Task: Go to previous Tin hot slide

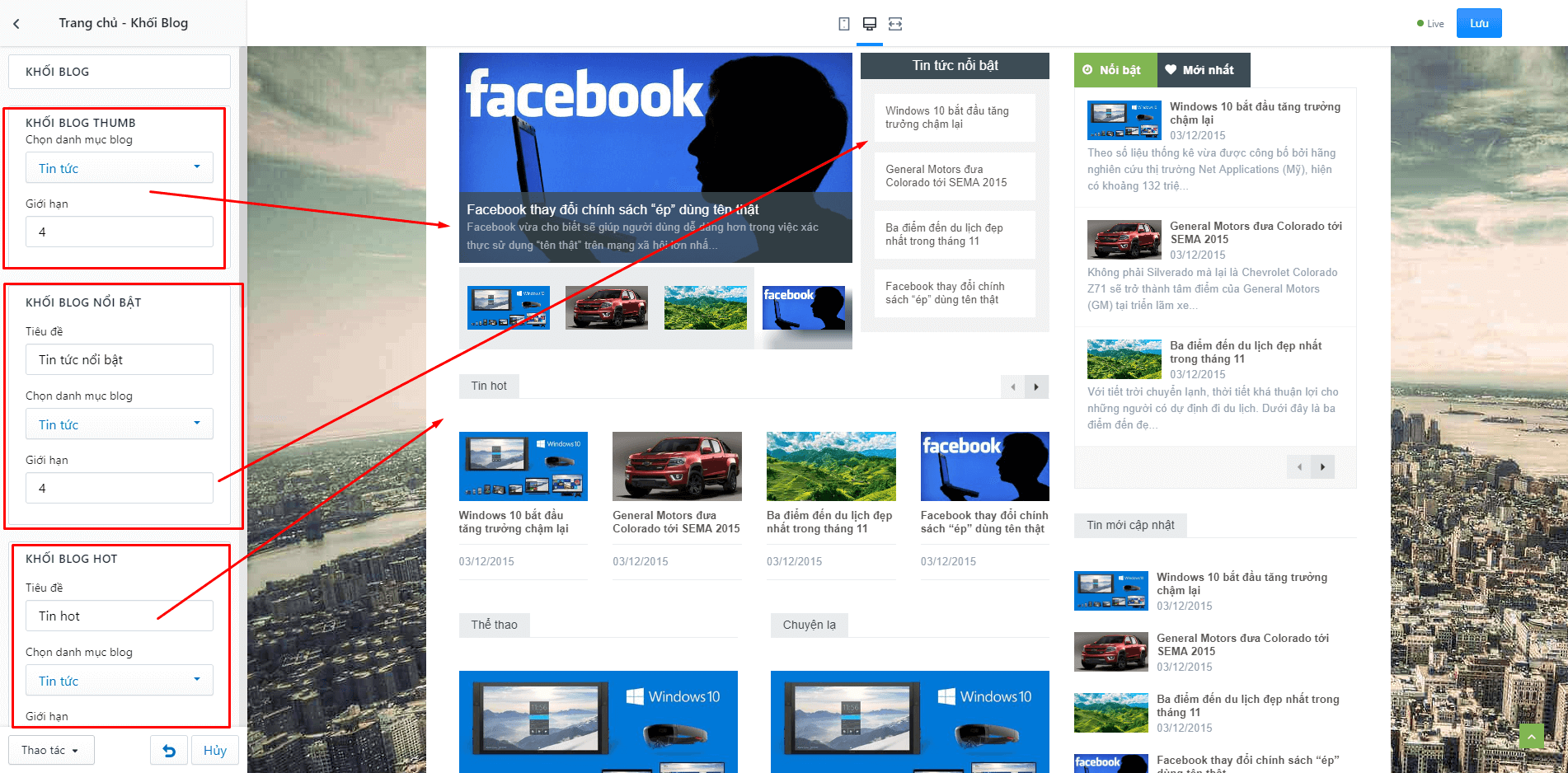Action: click(1012, 386)
